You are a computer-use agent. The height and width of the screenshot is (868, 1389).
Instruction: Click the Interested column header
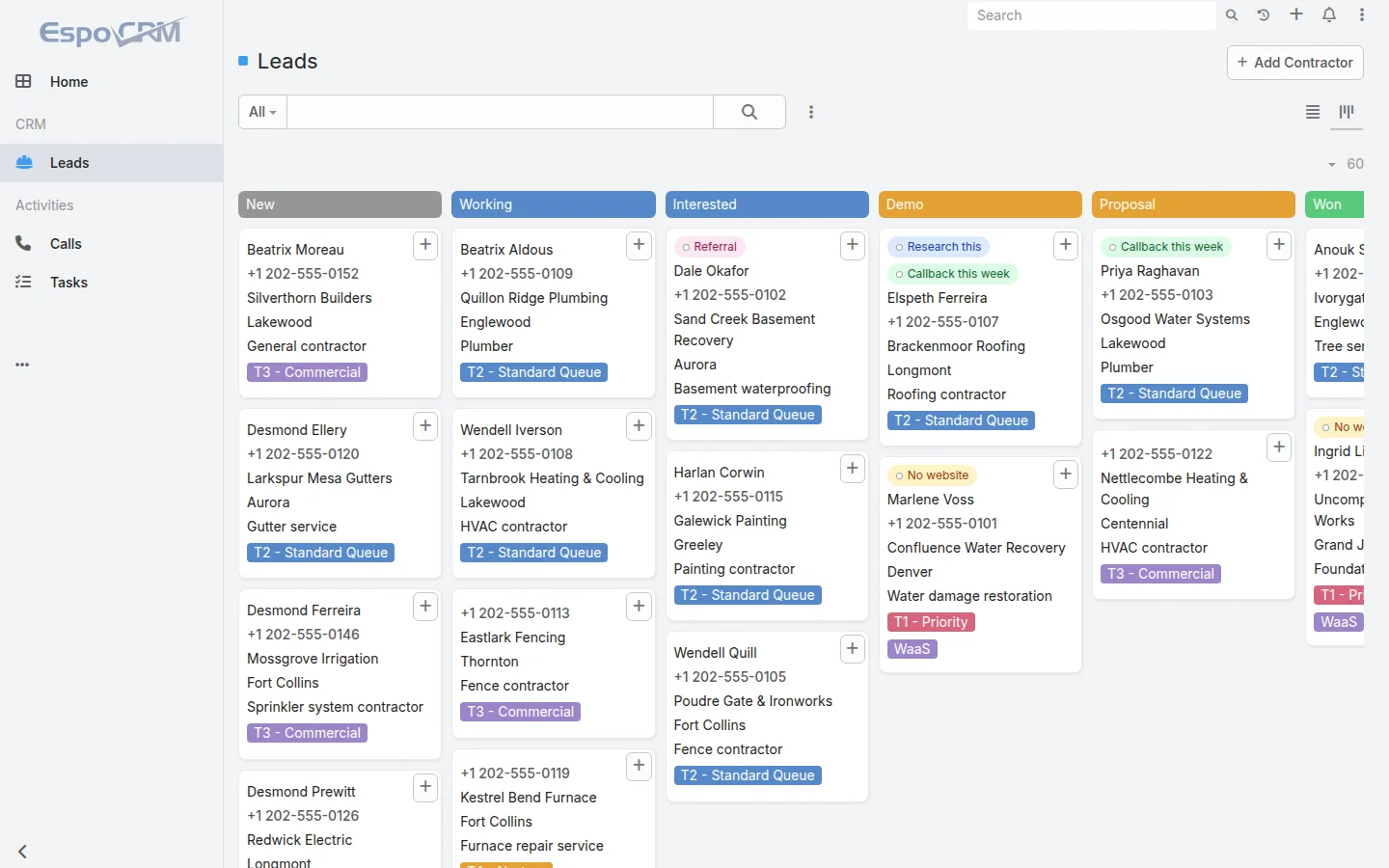point(767,204)
